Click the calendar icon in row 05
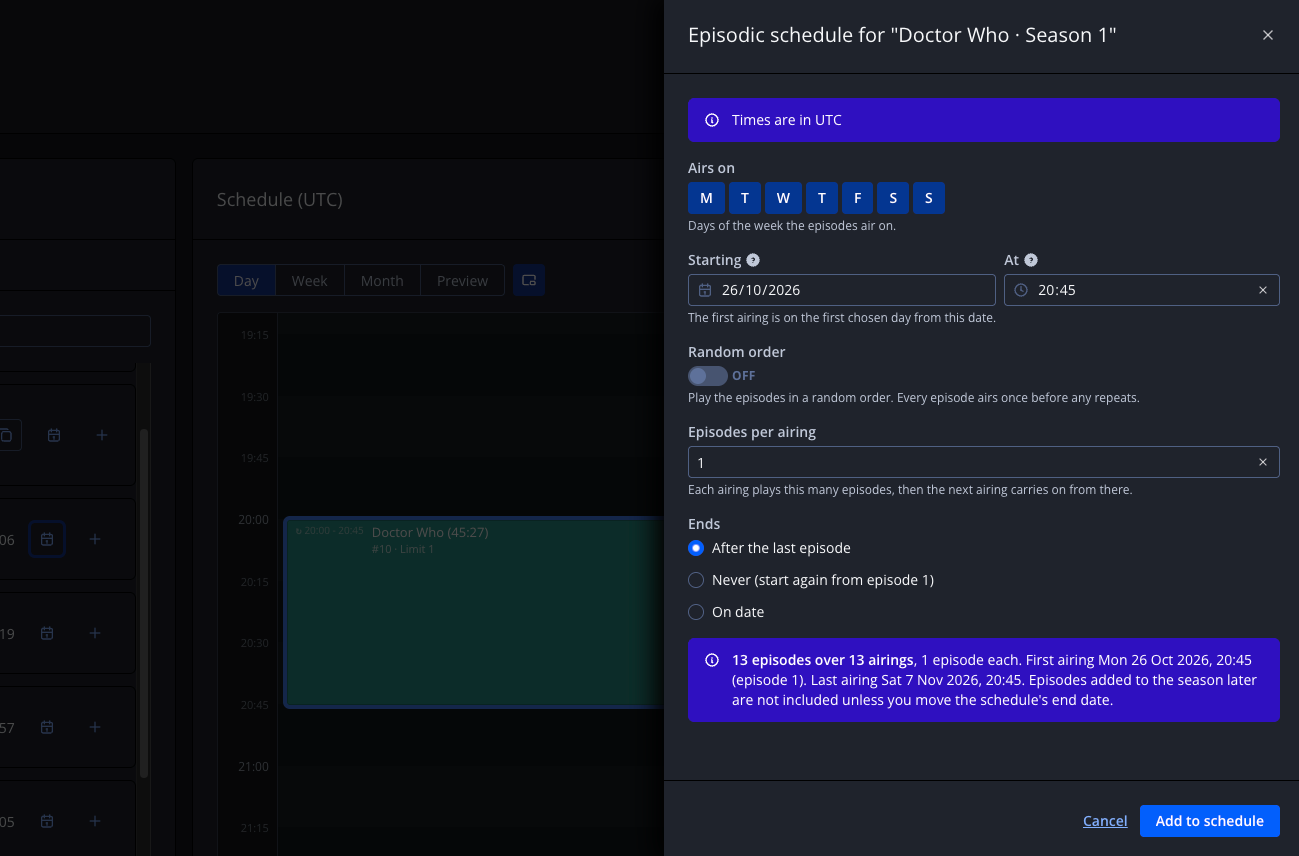 tap(47, 821)
